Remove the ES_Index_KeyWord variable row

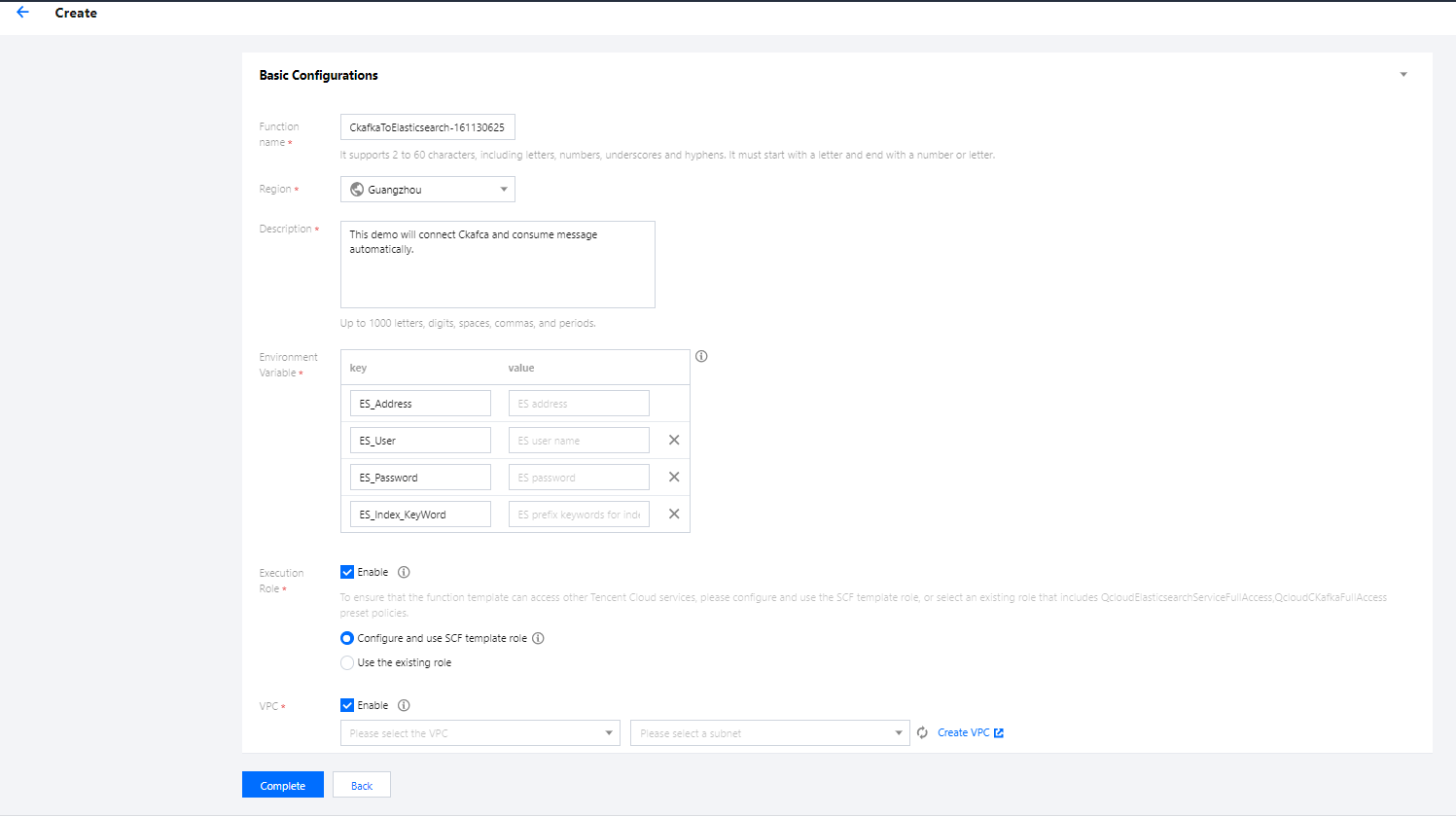pyautogui.click(x=674, y=515)
